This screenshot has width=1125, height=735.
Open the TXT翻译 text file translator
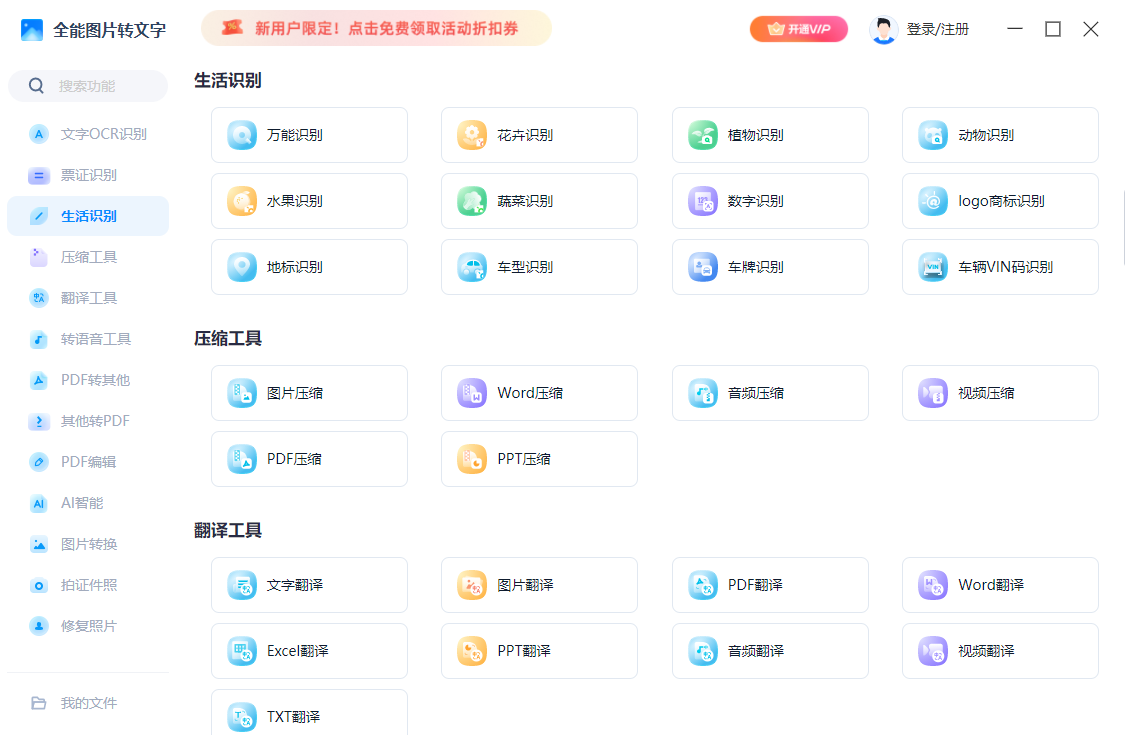(308, 716)
